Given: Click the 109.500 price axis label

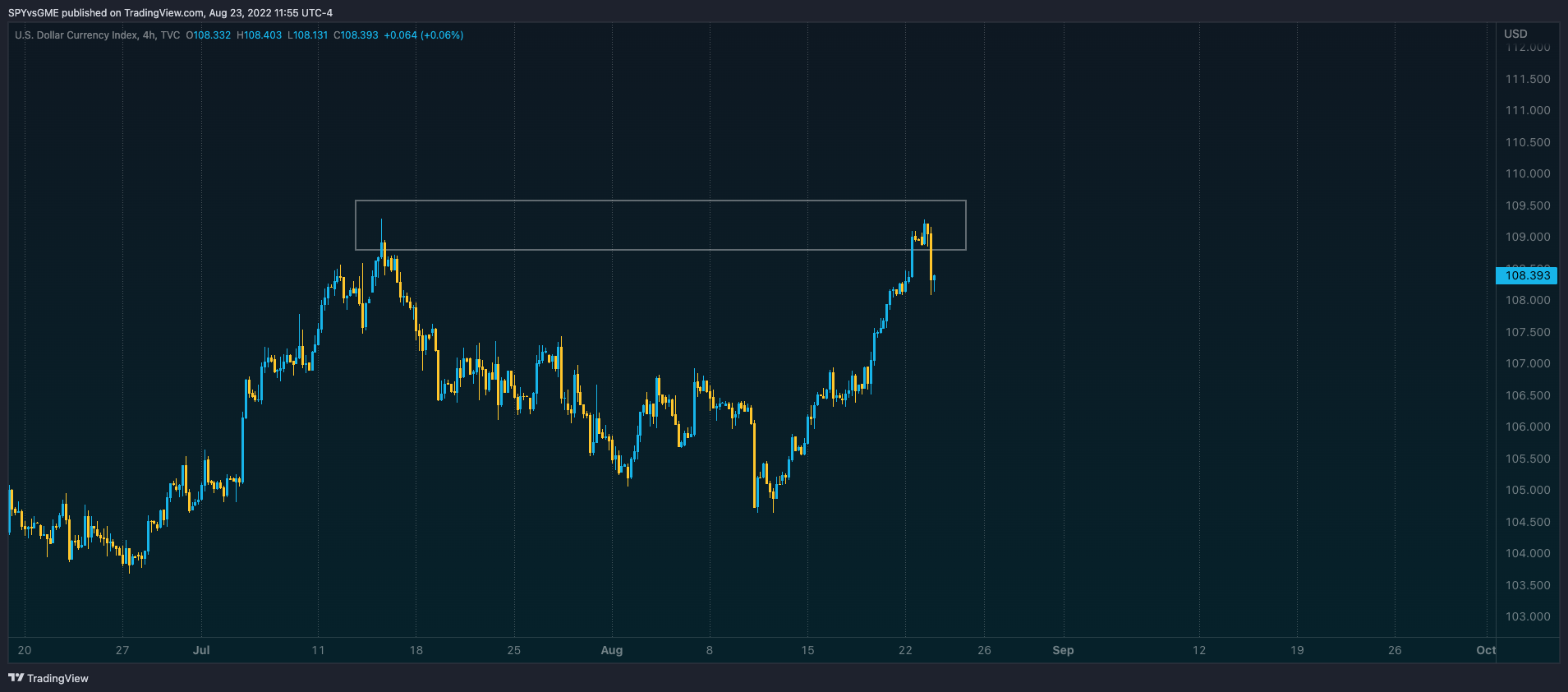Looking at the screenshot, I should (x=1528, y=205).
